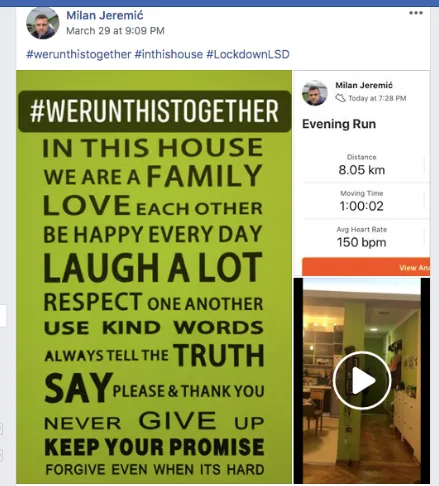
Task: Click the Avg Heart Rate 150 bpm stat
Action: (362, 237)
